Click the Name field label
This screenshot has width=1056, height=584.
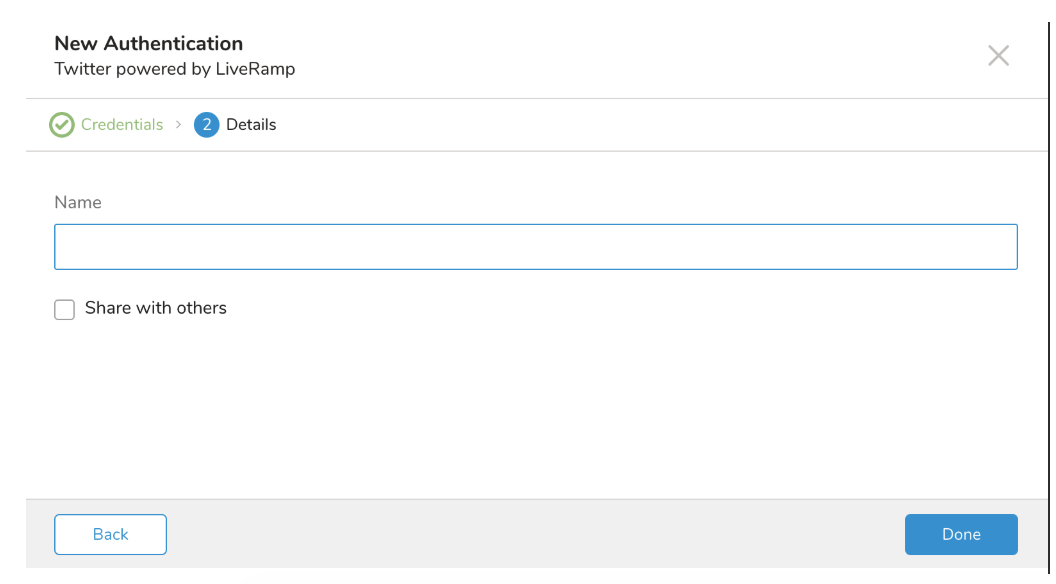(x=78, y=202)
